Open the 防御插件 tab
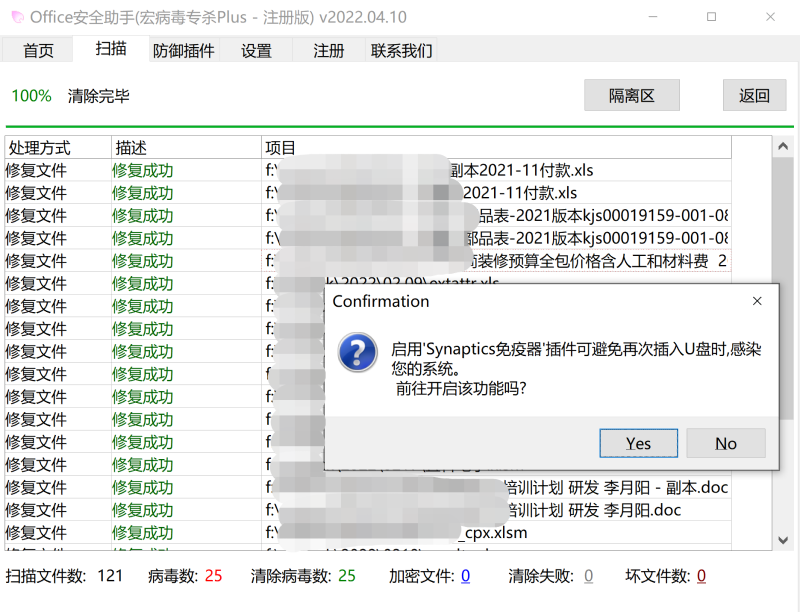800x612 pixels. [x=183, y=50]
